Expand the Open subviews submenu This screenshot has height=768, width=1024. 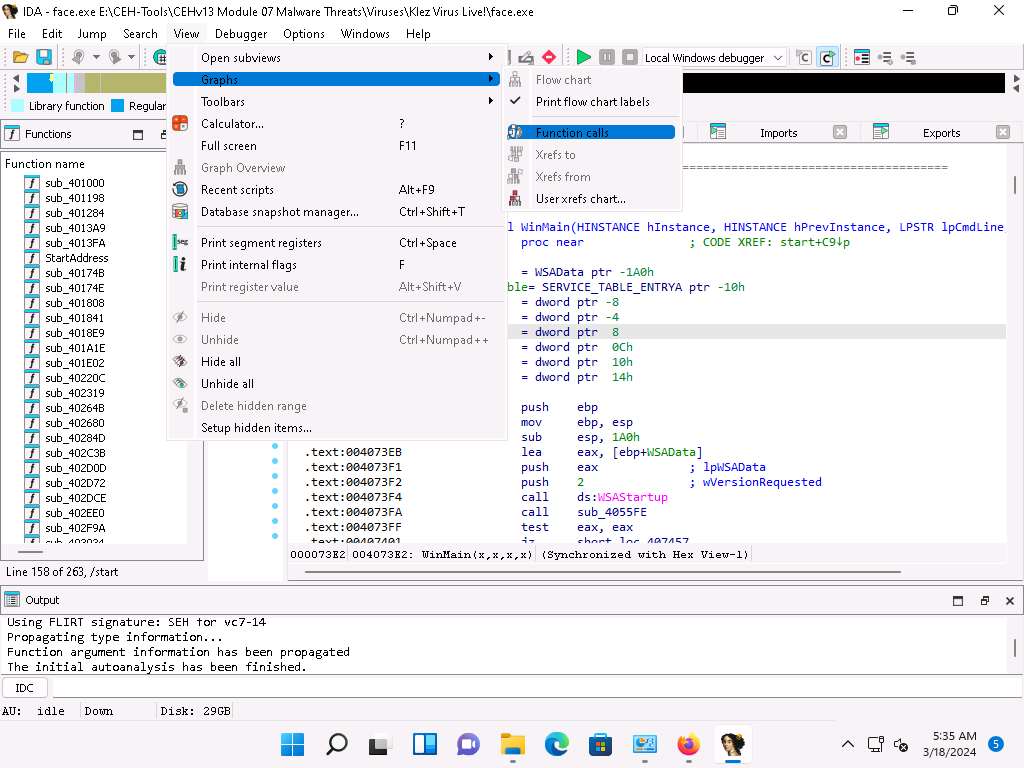click(x=240, y=58)
